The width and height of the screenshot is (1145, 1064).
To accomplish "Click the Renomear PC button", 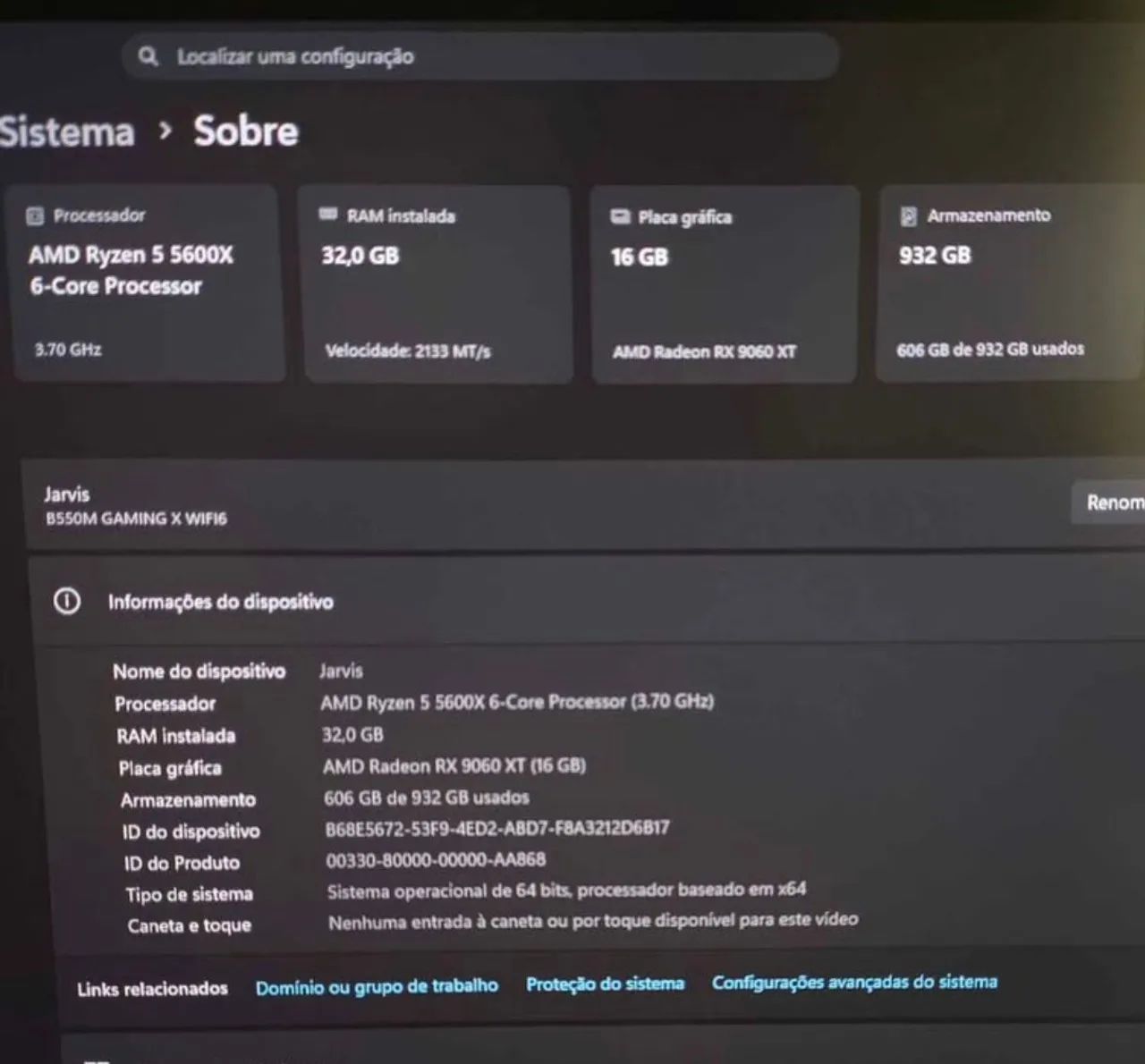I will [1109, 502].
